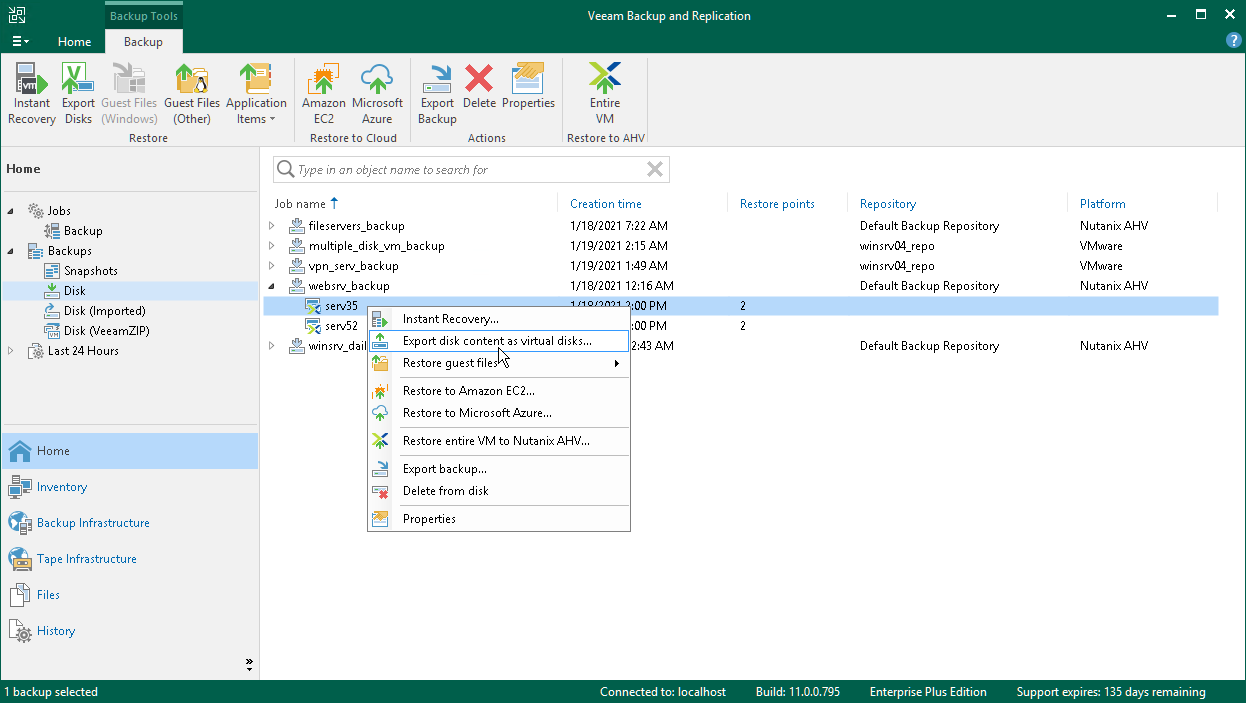Viewport: 1246px width, 703px height.
Task: Click navigation pane overflow chevron
Action: coord(249,663)
